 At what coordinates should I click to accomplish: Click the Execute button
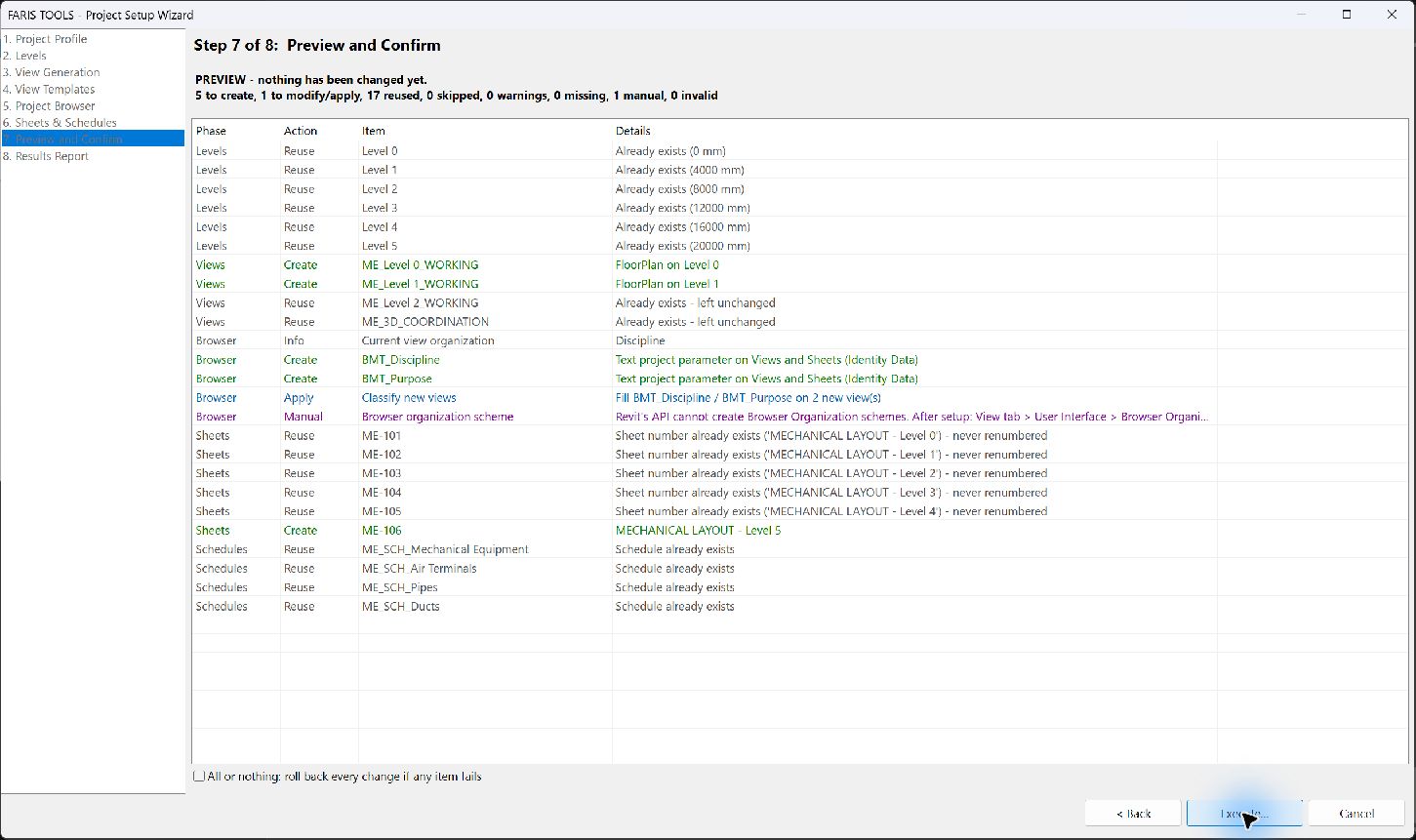1244,813
